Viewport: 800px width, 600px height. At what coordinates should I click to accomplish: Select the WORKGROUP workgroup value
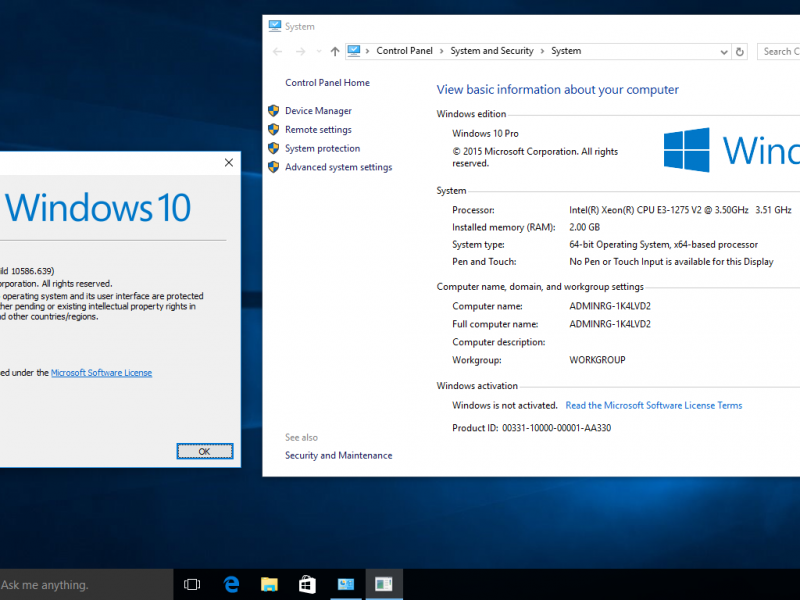point(597,360)
